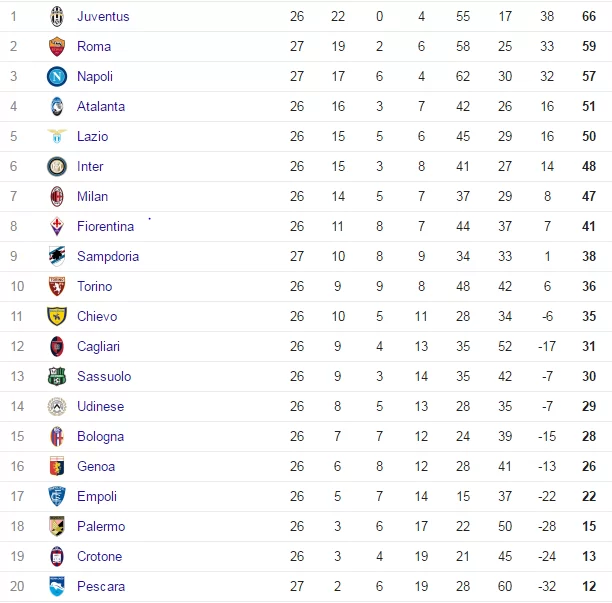Click the Roma club crest icon

(x=56, y=46)
